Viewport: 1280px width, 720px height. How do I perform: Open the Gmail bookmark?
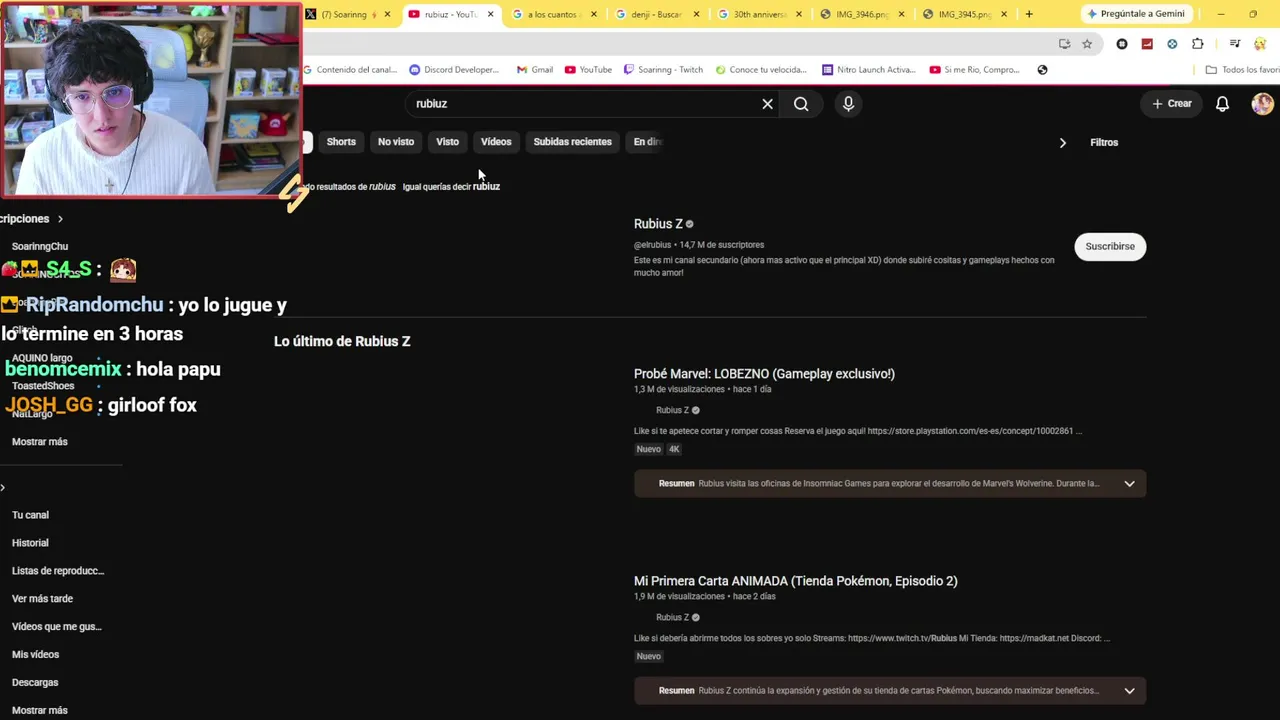click(x=535, y=70)
